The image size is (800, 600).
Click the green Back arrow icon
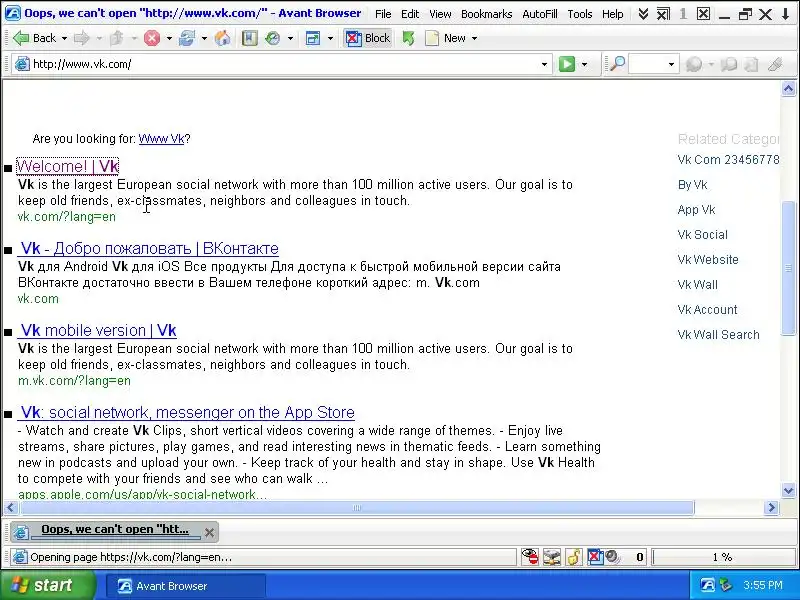click(20, 38)
